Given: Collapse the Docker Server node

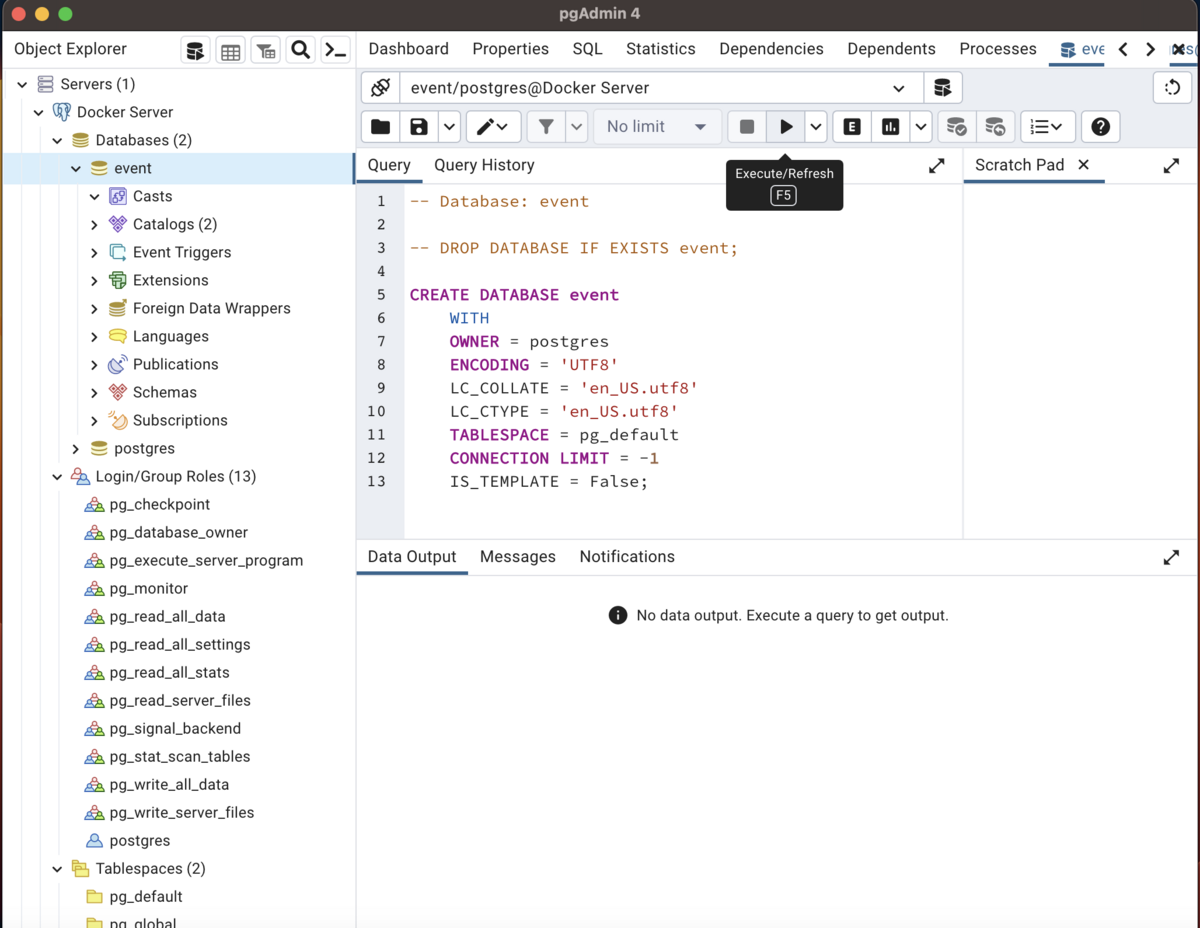Looking at the screenshot, I should (x=39, y=113).
